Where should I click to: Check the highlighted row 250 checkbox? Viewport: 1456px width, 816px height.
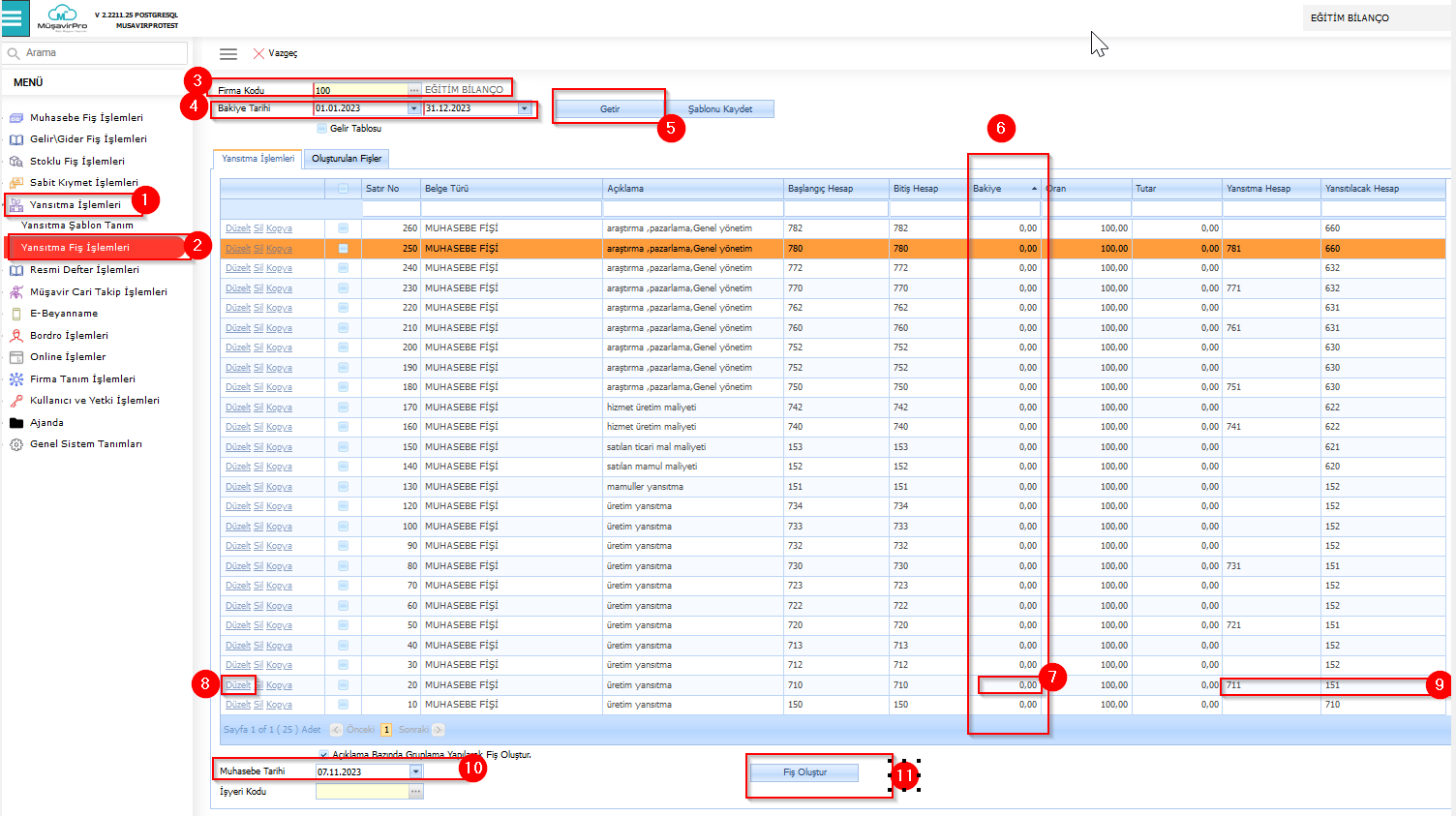coord(343,249)
